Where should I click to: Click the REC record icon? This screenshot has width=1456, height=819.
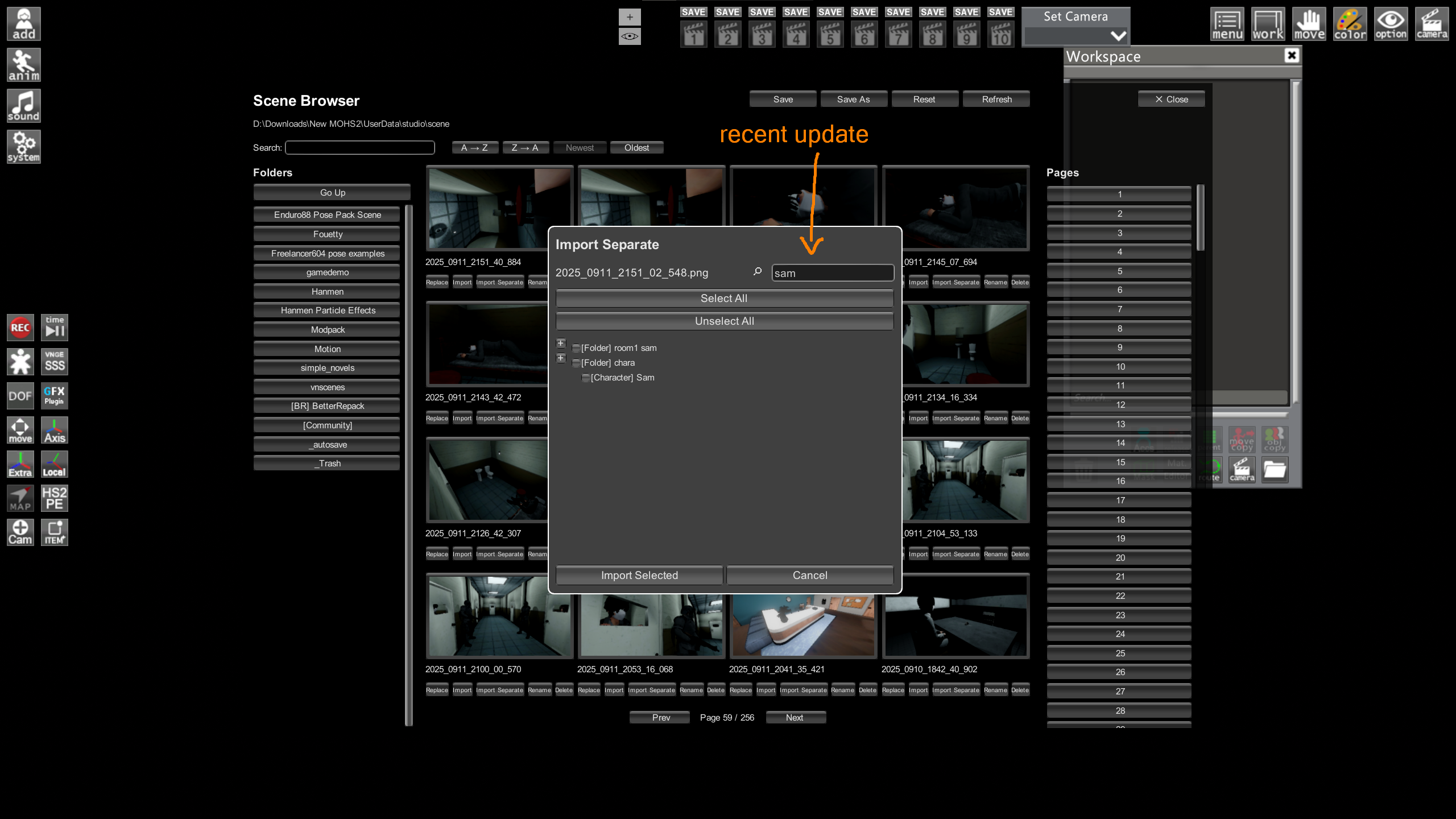(x=20, y=328)
